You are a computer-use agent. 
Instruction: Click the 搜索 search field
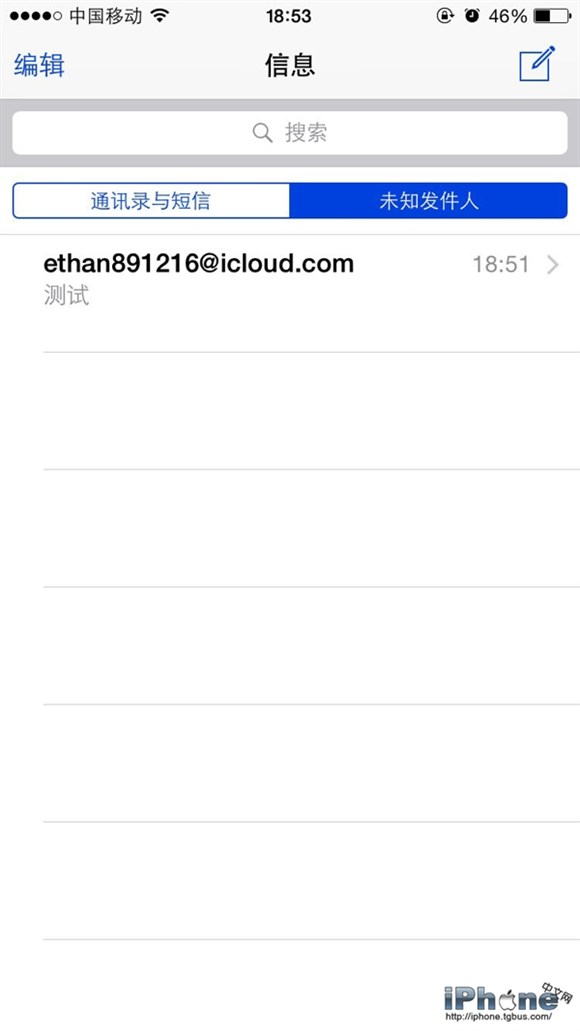pyautogui.click(x=290, y=133)
